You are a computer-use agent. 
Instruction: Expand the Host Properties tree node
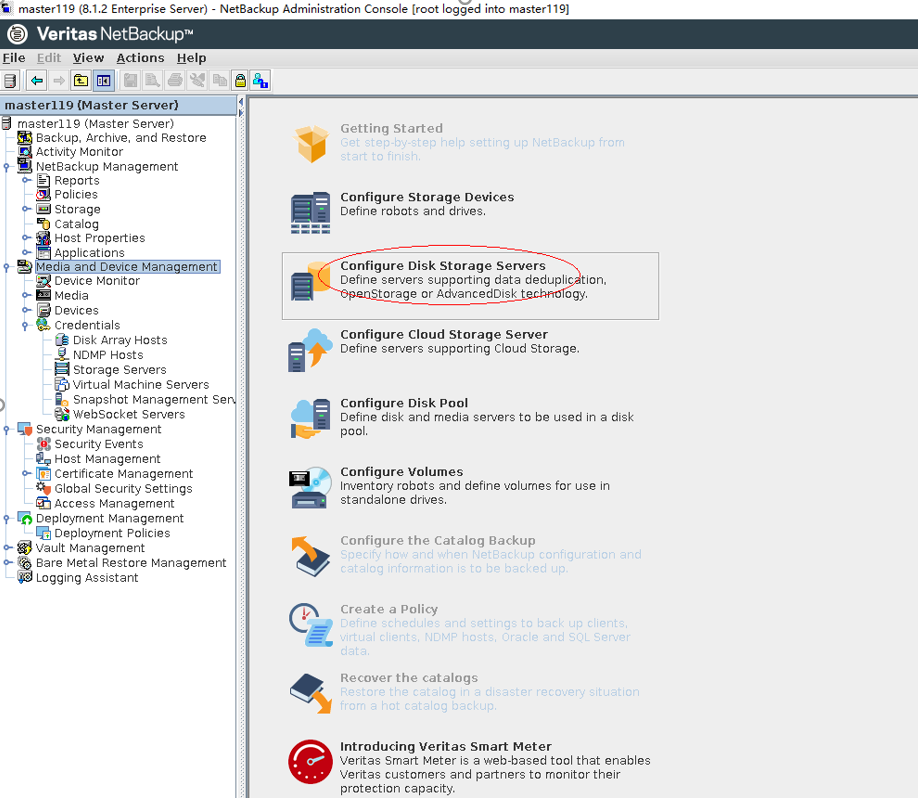point(26,238)
